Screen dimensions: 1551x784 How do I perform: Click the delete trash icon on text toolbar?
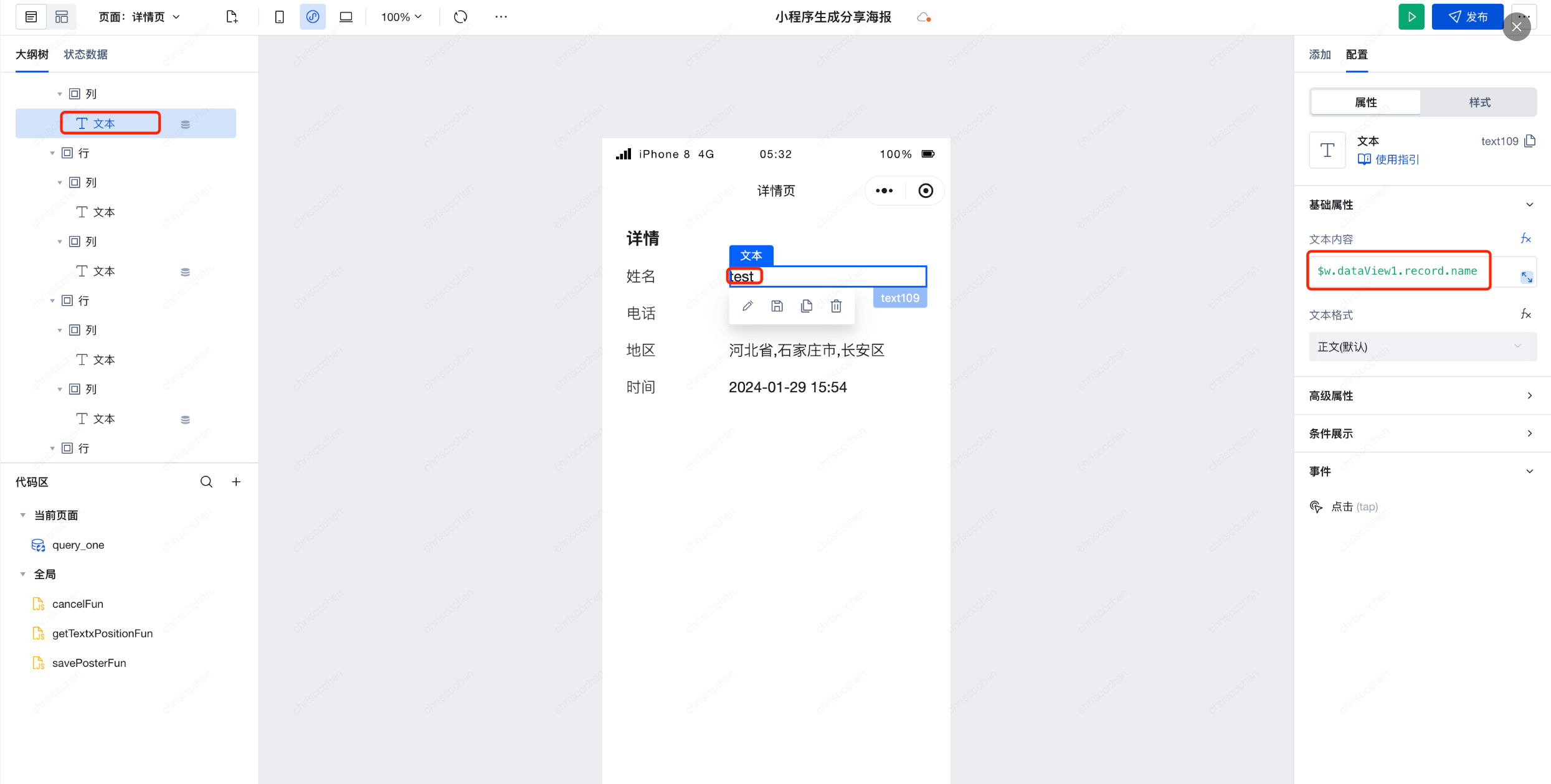pos(836,306)
